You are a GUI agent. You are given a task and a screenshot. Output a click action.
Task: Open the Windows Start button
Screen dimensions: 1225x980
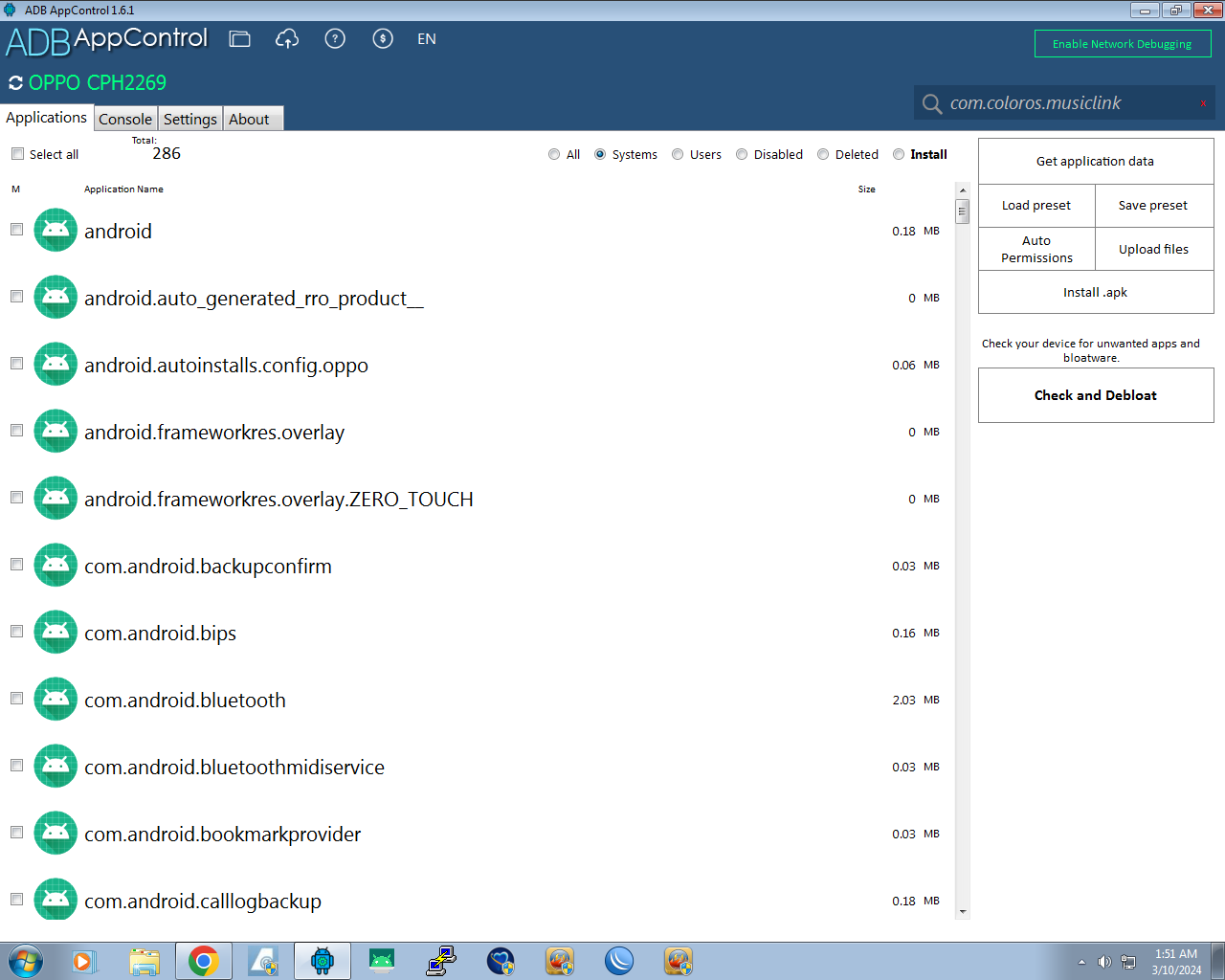point(25,961)
